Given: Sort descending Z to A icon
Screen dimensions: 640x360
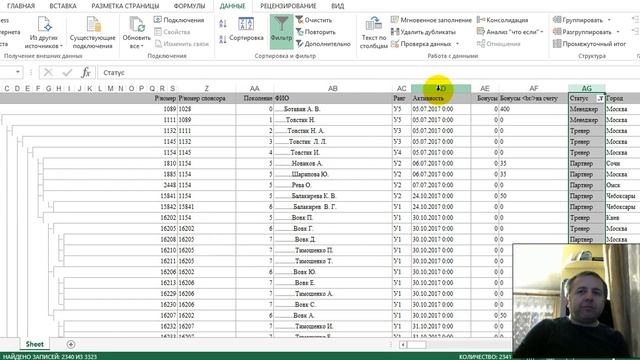Looking at the screenshot, I should 223,40.
